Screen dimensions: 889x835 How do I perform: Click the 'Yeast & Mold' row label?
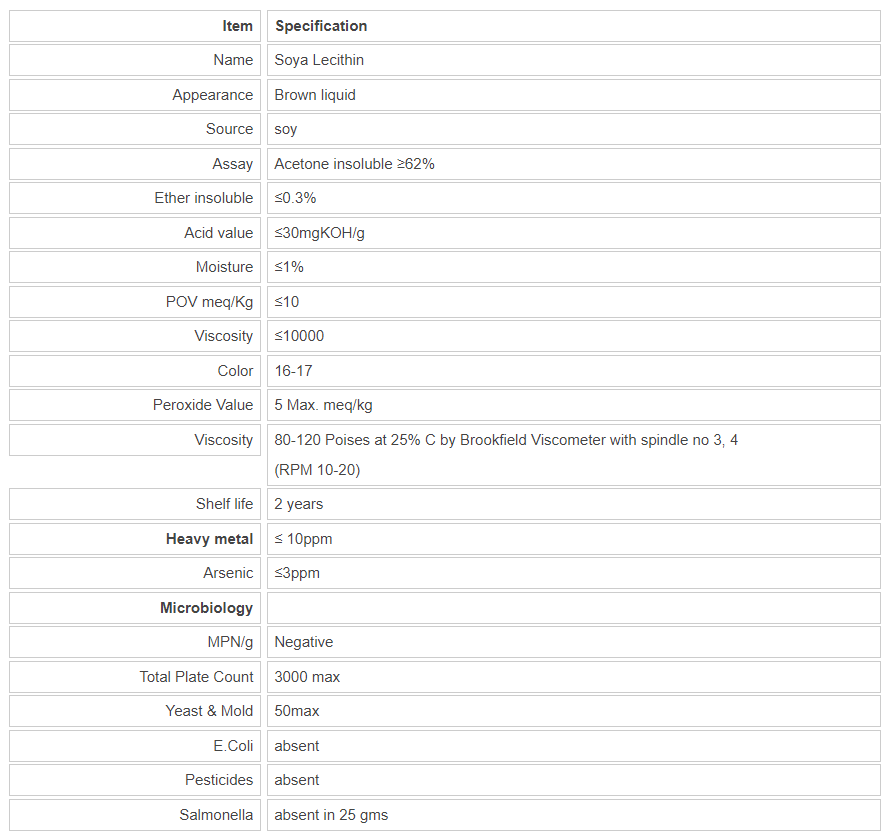point(209,711)
